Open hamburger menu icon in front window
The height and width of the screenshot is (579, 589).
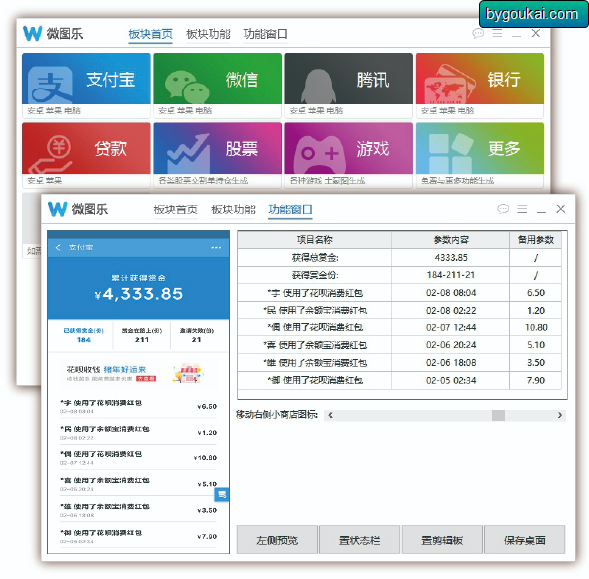(522, 209)
